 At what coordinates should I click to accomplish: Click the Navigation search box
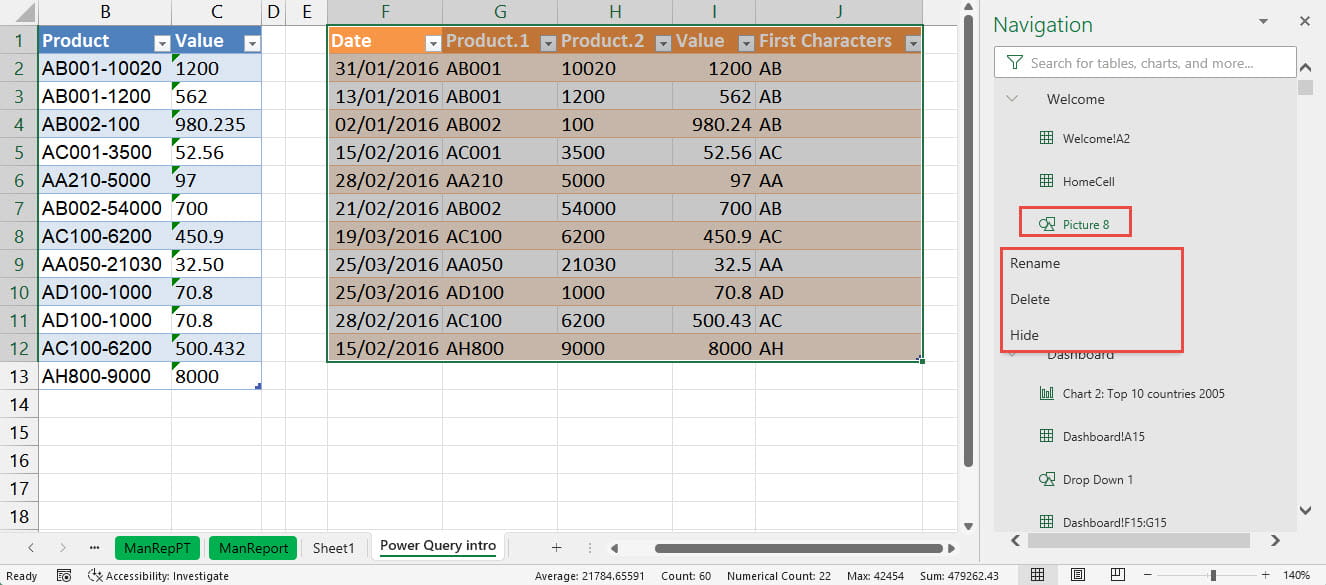(x=1145, y=63)
